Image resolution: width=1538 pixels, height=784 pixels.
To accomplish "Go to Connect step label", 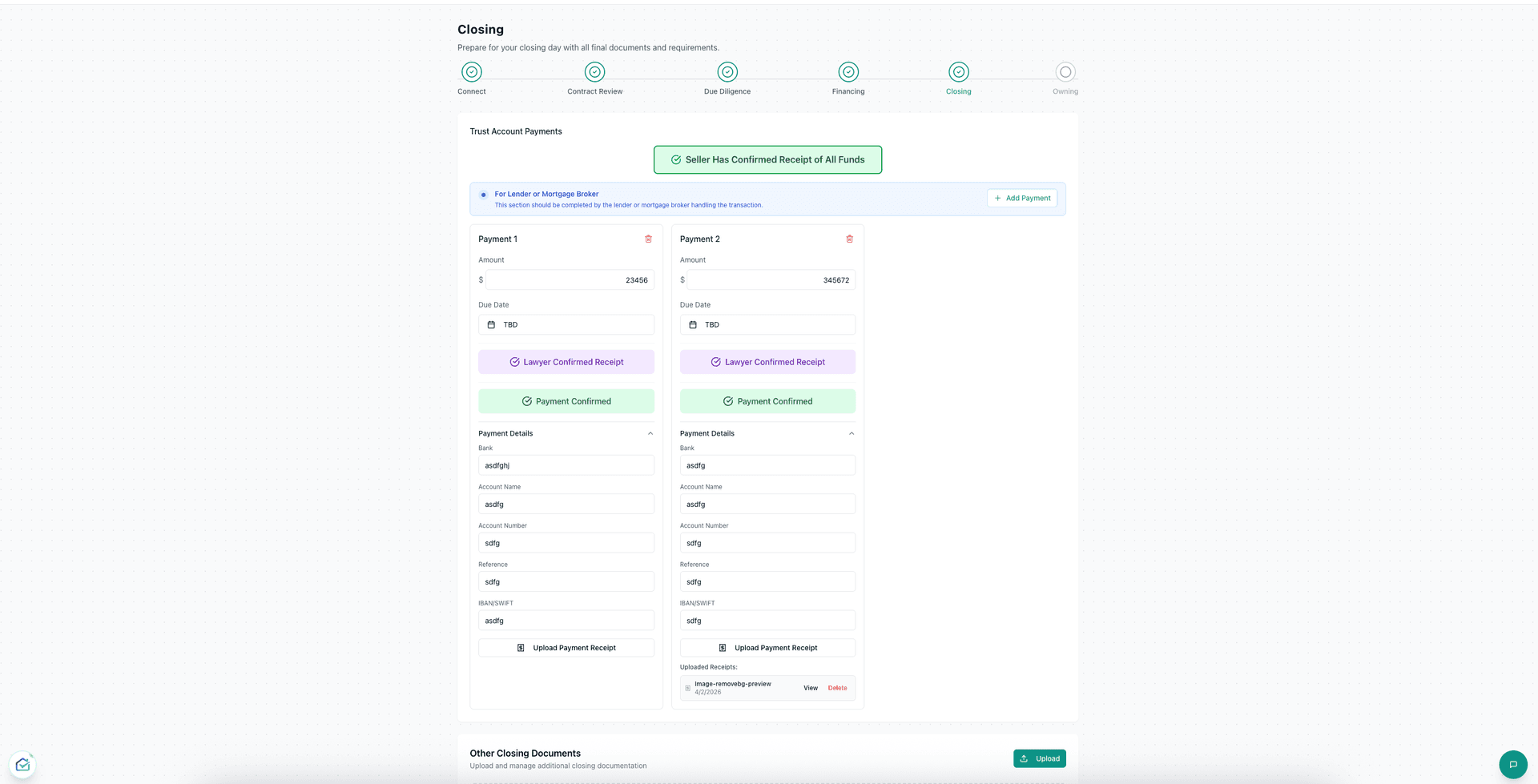I will tap(472, 91).
